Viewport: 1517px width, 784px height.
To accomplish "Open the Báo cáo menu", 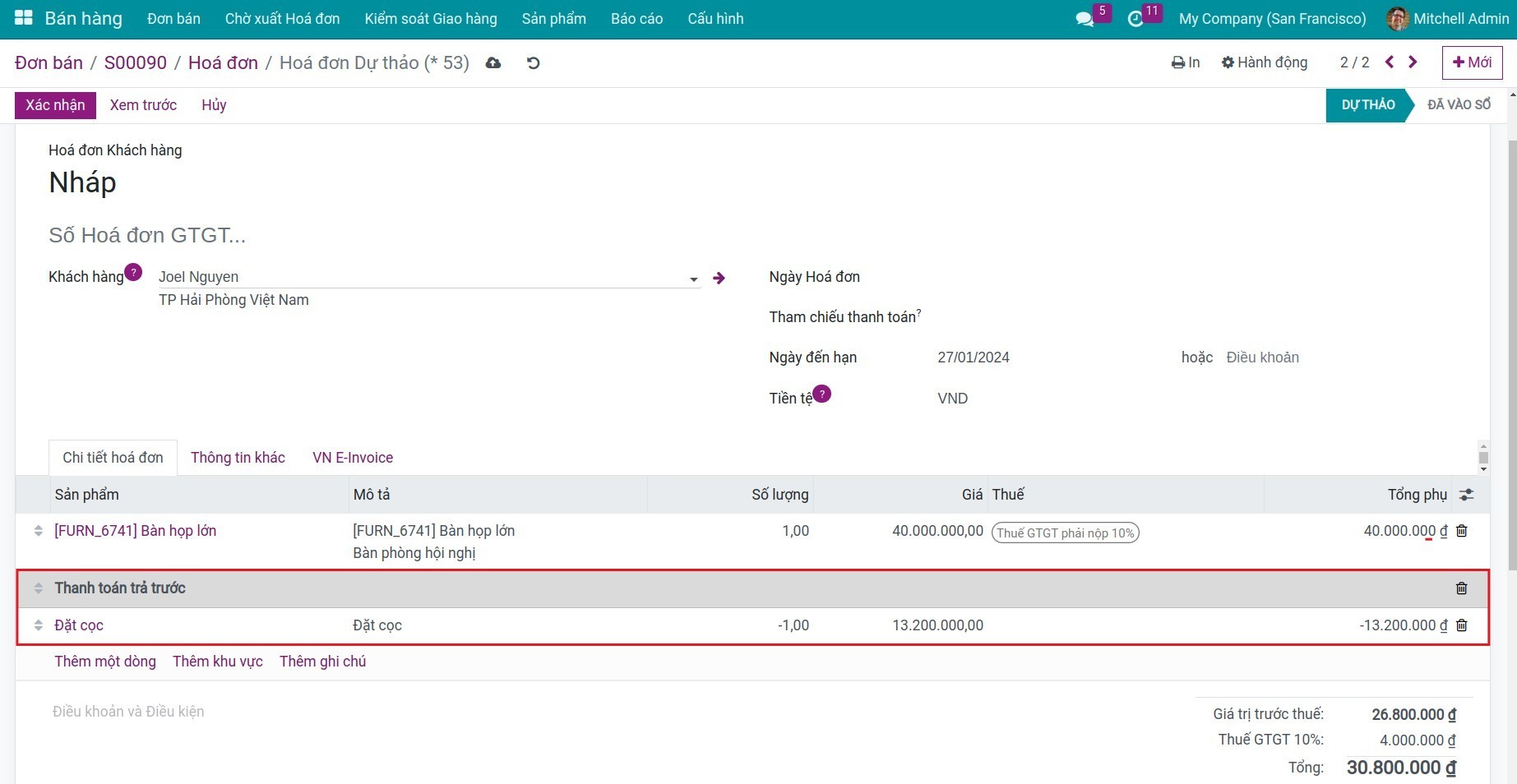I will pyautogui.click(x=636, y=19).
